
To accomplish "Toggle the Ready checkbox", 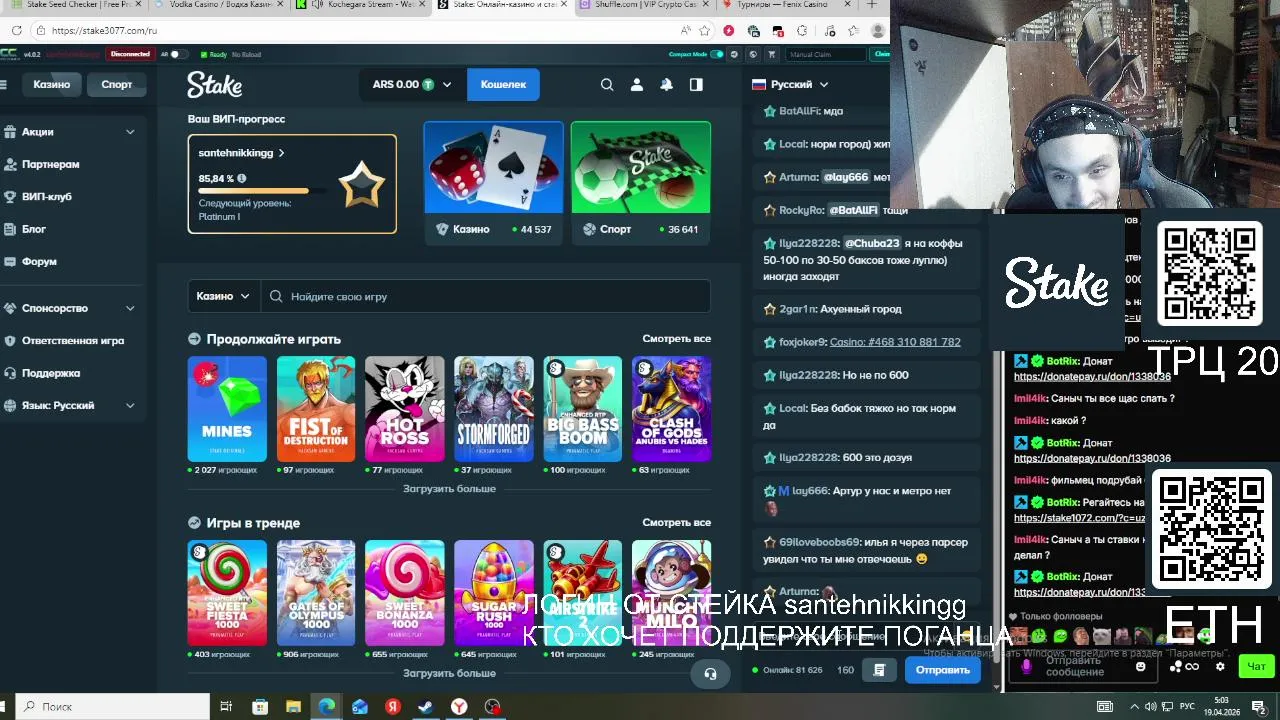I will (204, 54).
